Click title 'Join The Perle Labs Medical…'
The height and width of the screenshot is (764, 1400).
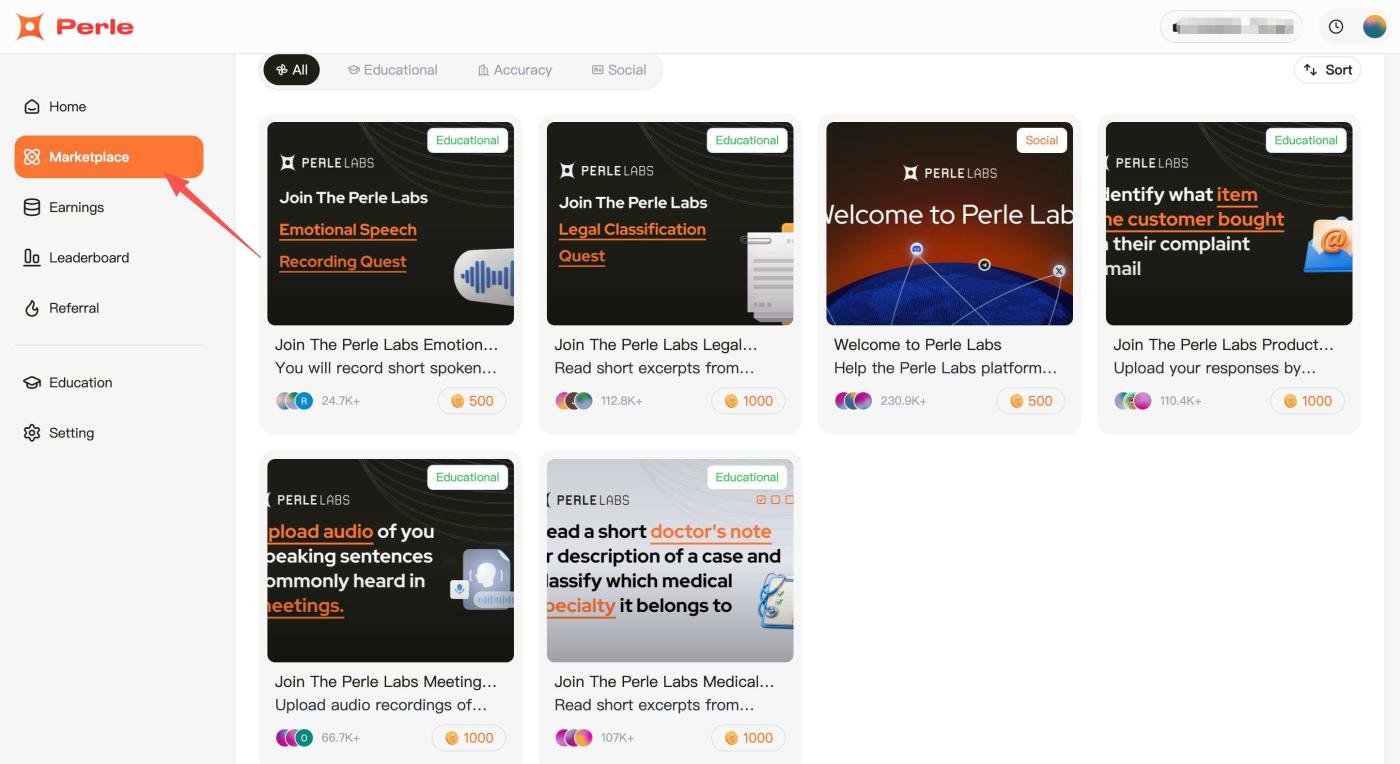tap(665, 682)
